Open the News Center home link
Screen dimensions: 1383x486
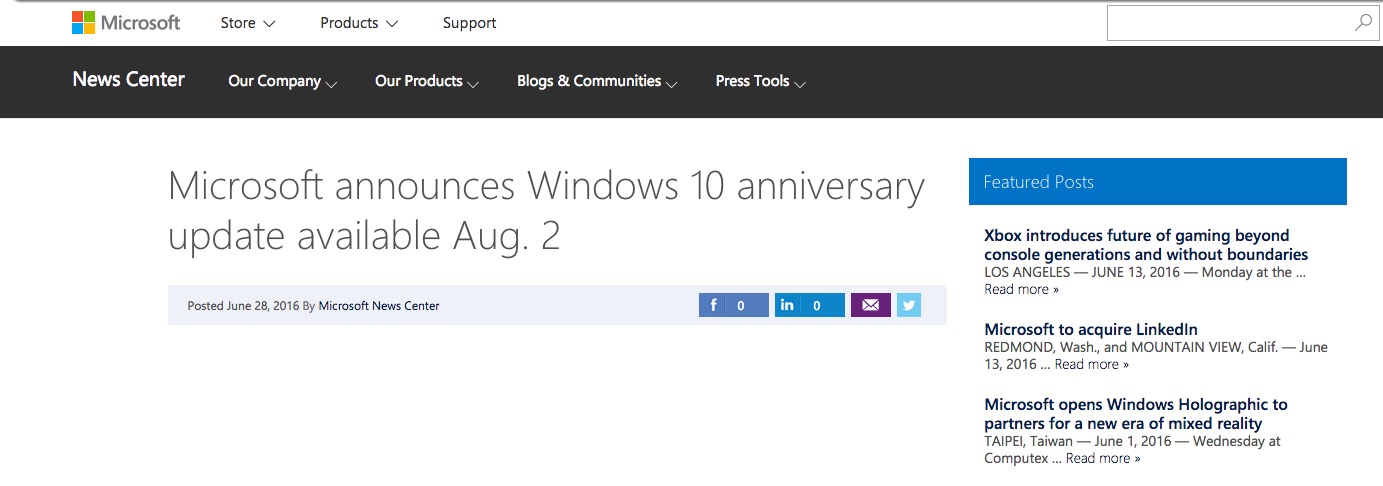pyautogui.click(x=129, y=80)
